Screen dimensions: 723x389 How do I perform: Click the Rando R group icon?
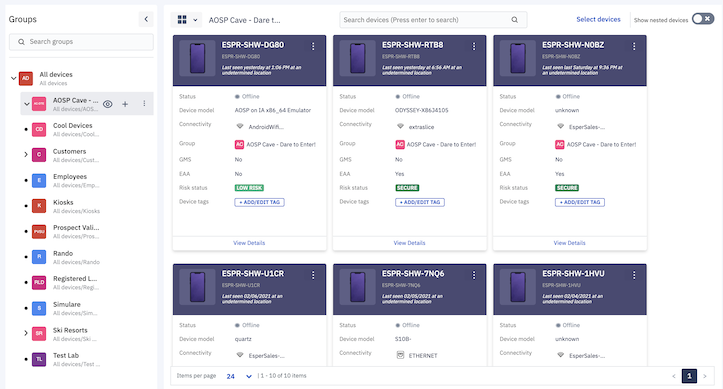point(39,257)
